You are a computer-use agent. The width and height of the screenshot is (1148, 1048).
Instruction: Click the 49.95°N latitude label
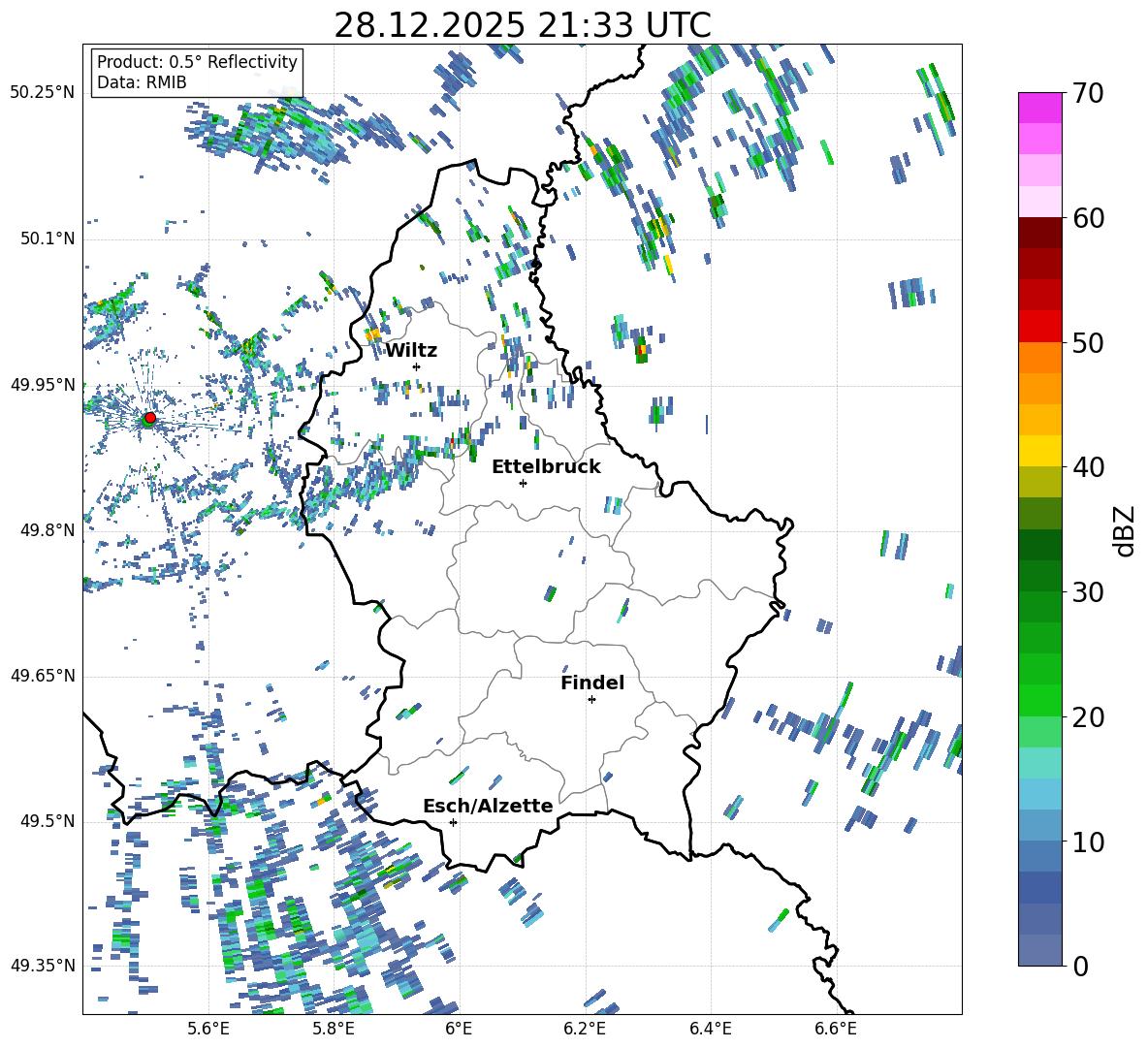point(43,384)
